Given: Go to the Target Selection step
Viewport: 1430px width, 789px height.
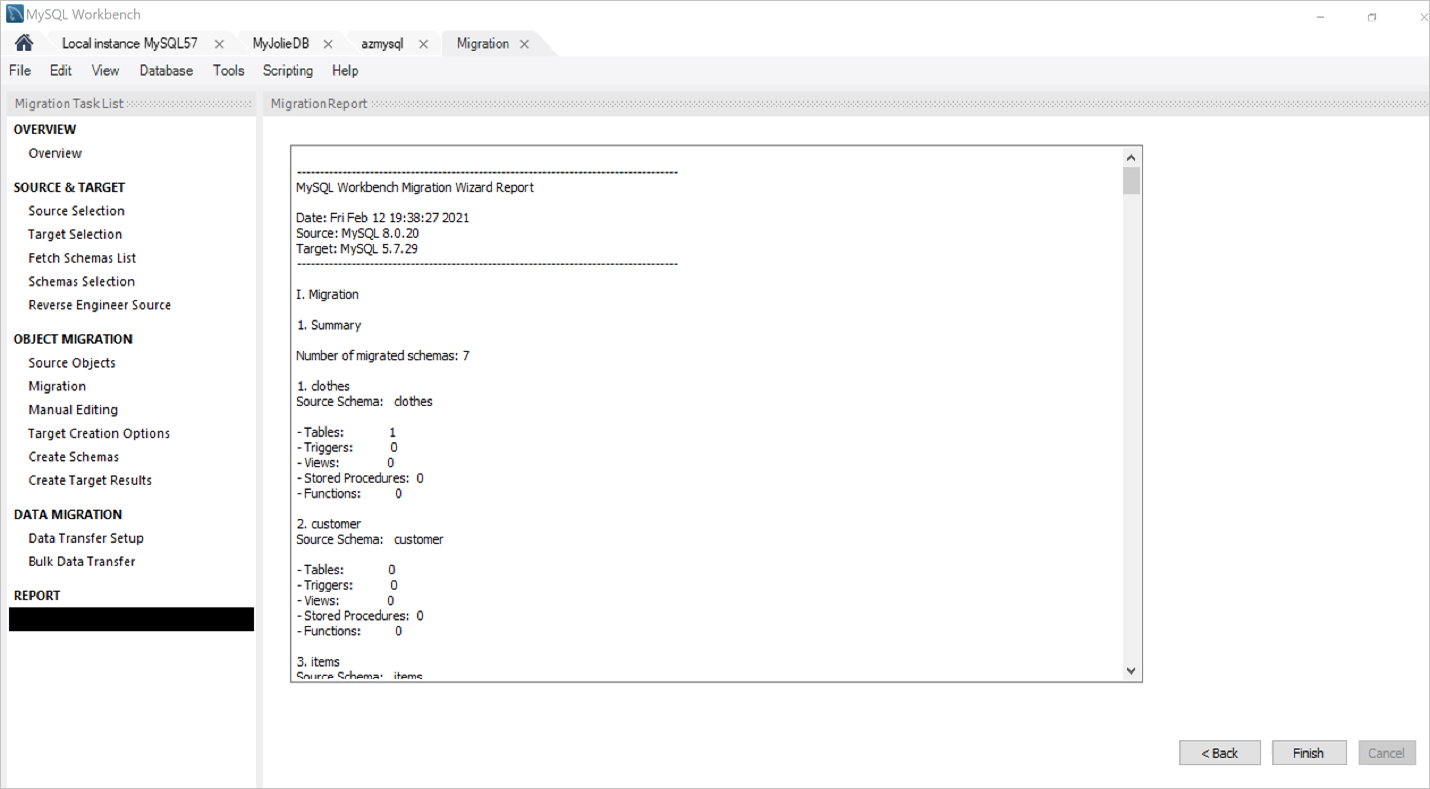Looking at the screenshot, I should [75, 234].
